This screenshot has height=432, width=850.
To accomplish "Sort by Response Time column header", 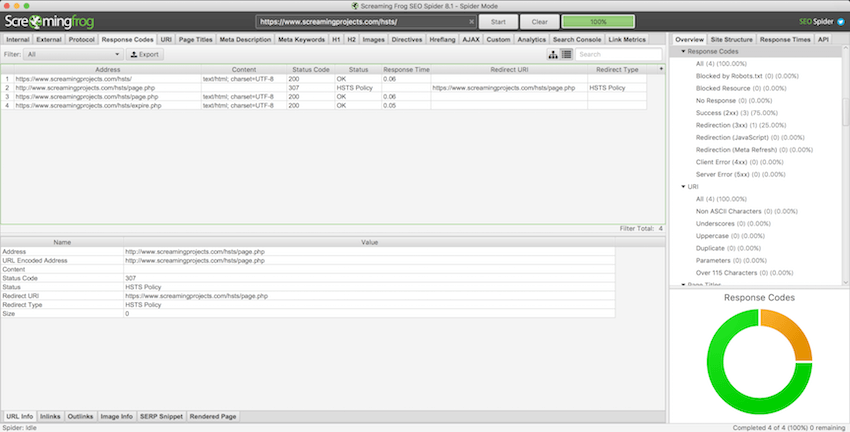I will tap(406, 69).
